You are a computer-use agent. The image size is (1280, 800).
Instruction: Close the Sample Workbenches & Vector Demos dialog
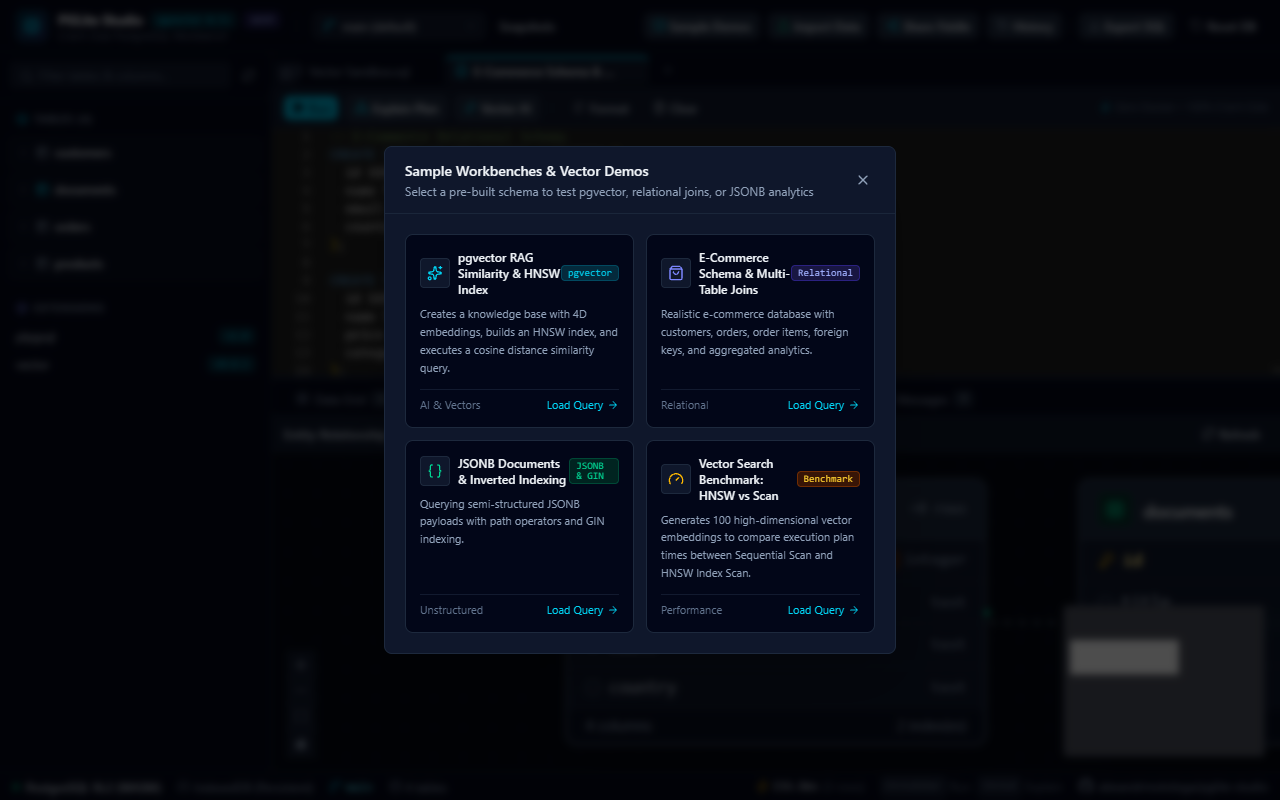click(x=863, y=180)
